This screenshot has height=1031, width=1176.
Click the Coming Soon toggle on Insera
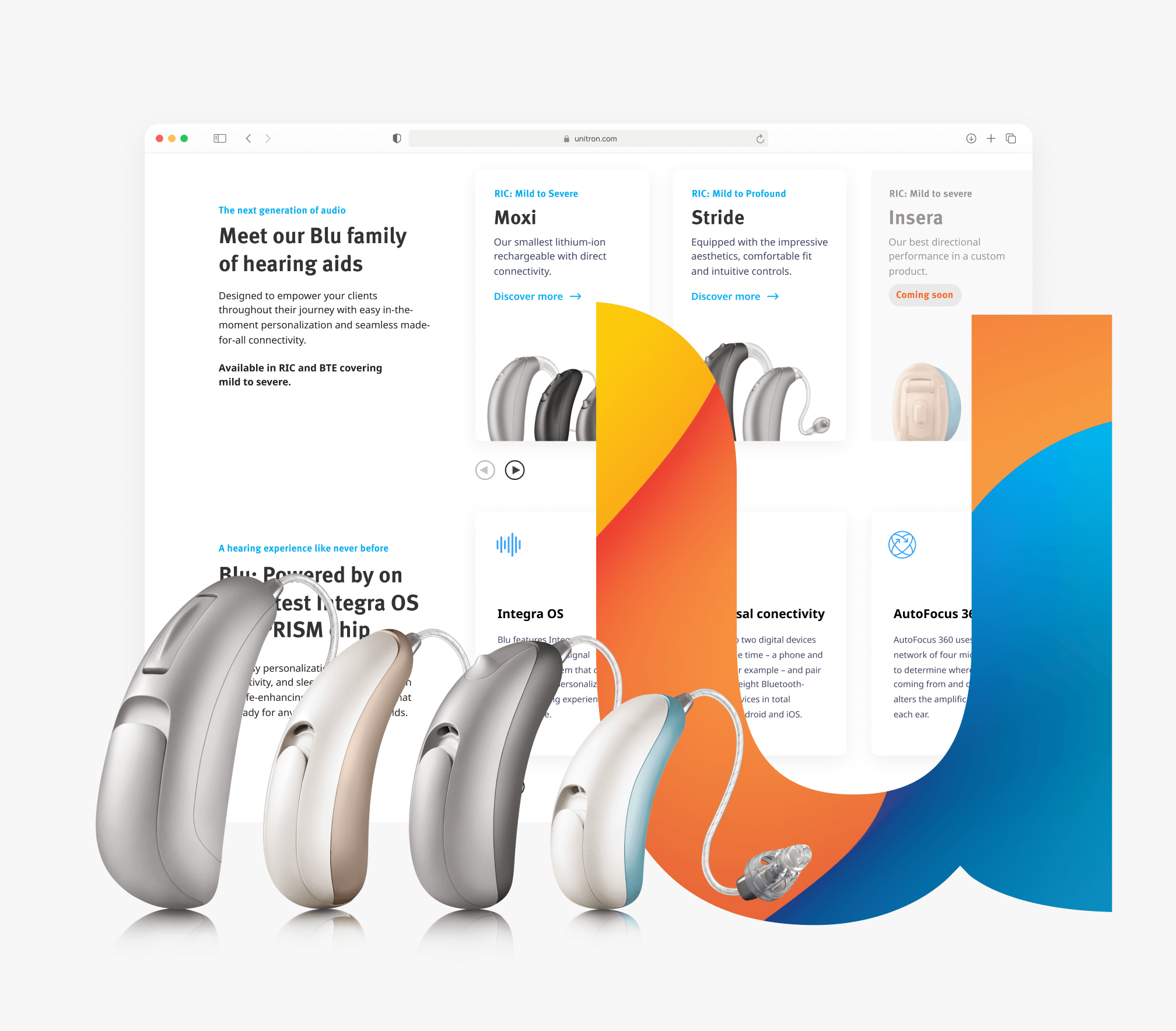(924, 295)
